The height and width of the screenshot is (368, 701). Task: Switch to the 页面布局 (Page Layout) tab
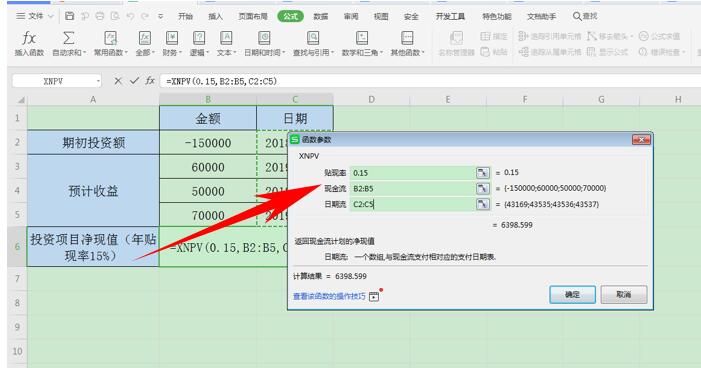(253, 16)
